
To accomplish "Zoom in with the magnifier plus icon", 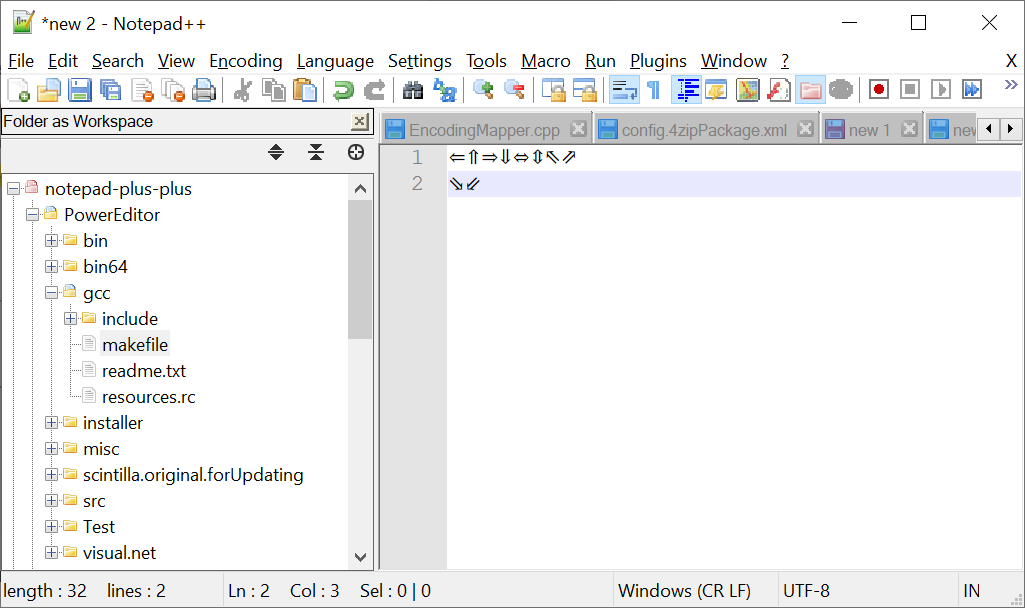I will [483, 90].
